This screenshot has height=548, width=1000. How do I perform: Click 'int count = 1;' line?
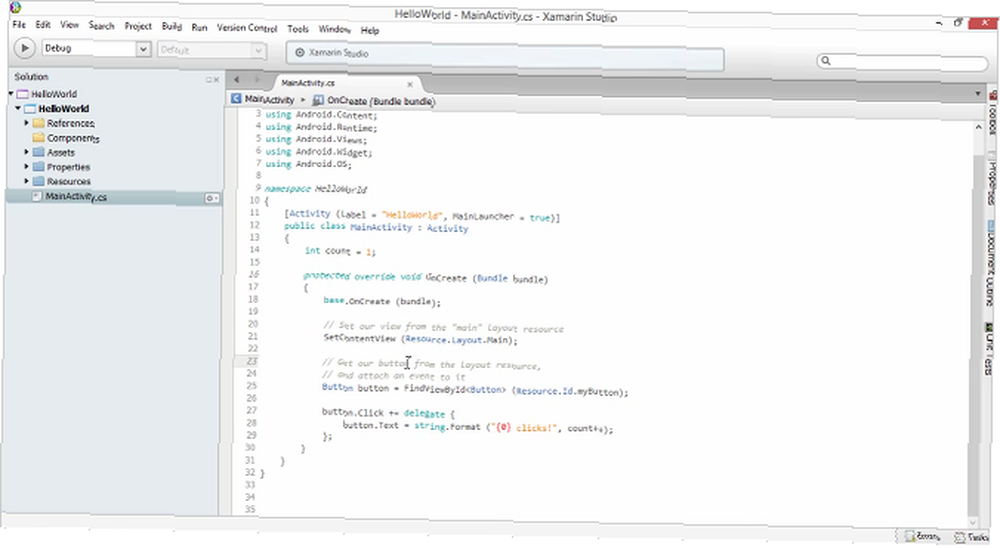(x=340, y=251)
